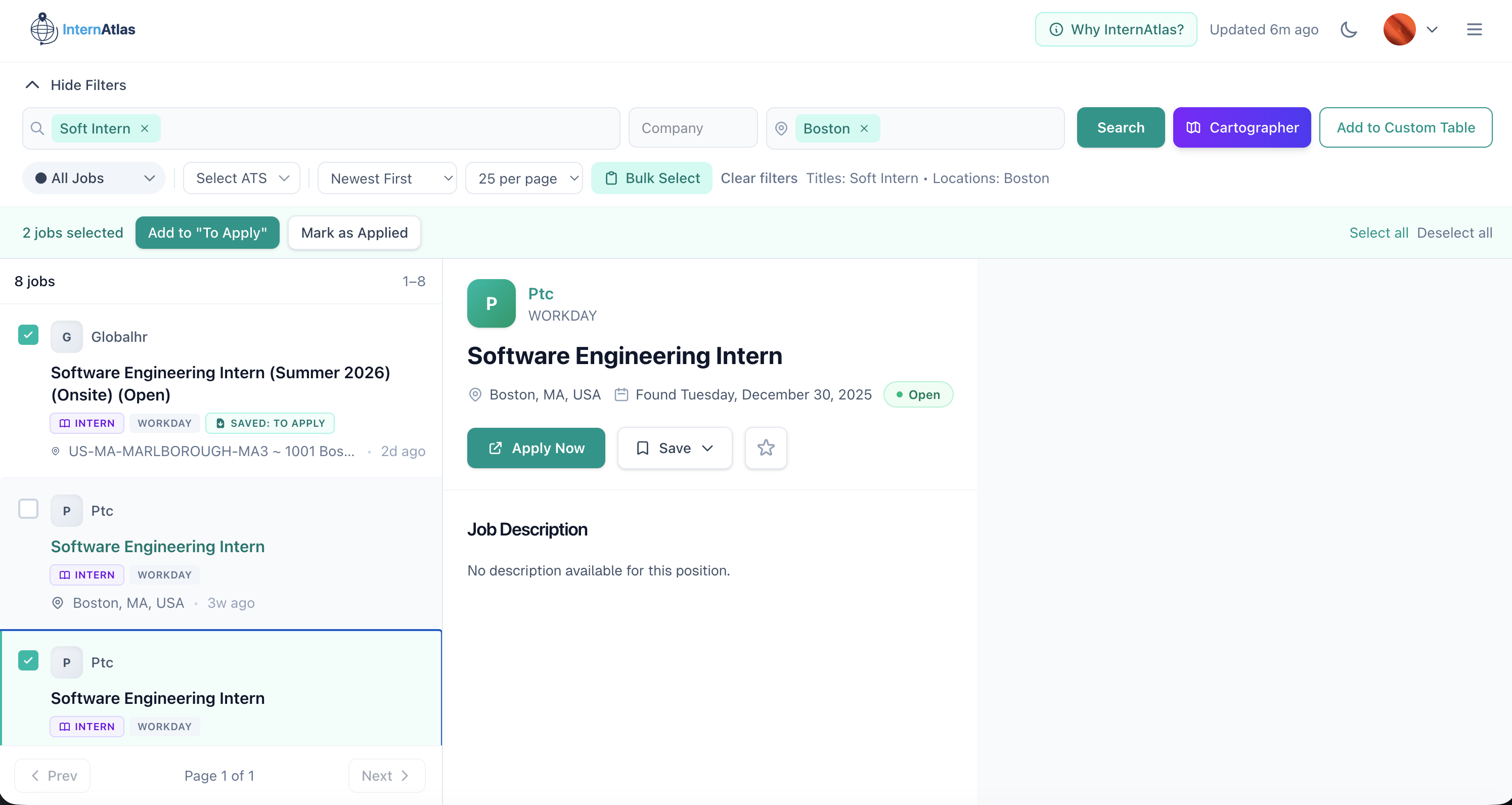Remove the Boston location tag
1512x805 pixels.
tap(864, 128)
